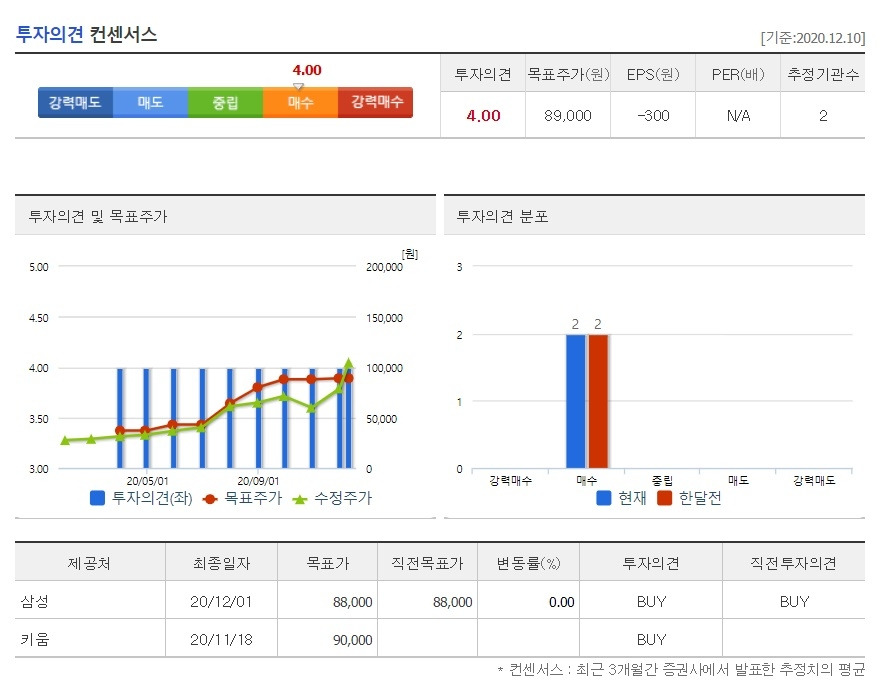Click the 20/12/01 date cell
The image size is (887, 688).
click(x=221, y=601)
